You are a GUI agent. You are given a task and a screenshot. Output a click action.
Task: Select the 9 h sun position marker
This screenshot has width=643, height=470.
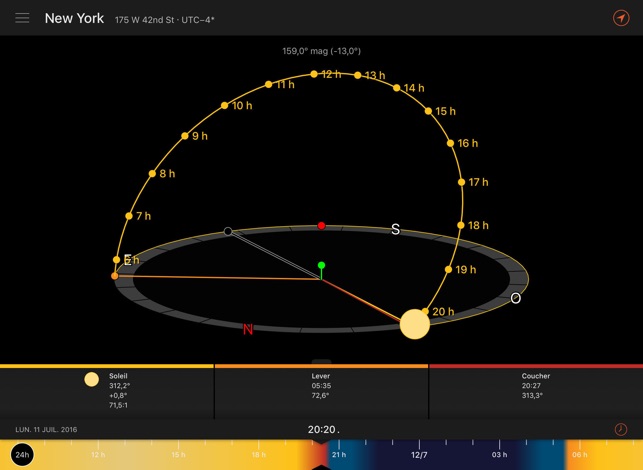(x=185, y=136)
